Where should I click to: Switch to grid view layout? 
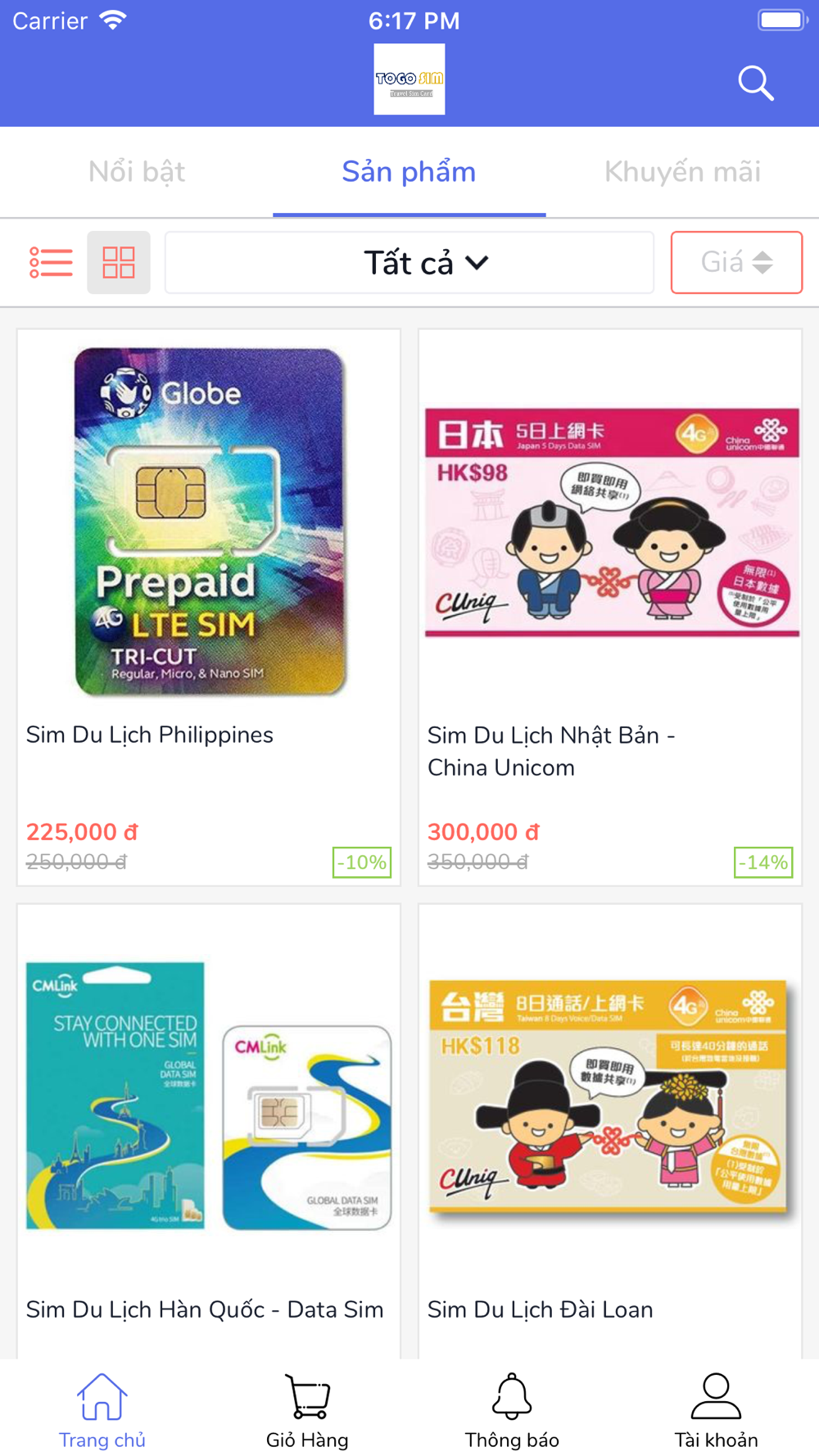[x=119, y=262]
